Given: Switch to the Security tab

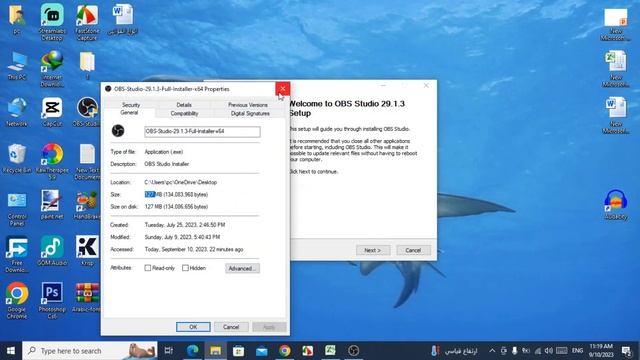Looking at the screenshot, I should (x=131, y=104).
